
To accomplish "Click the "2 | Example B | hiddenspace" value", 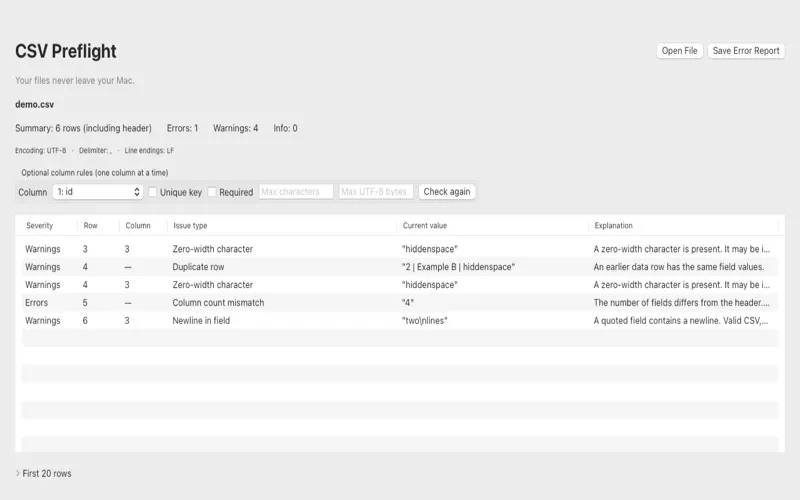I will tap(458, 267).
